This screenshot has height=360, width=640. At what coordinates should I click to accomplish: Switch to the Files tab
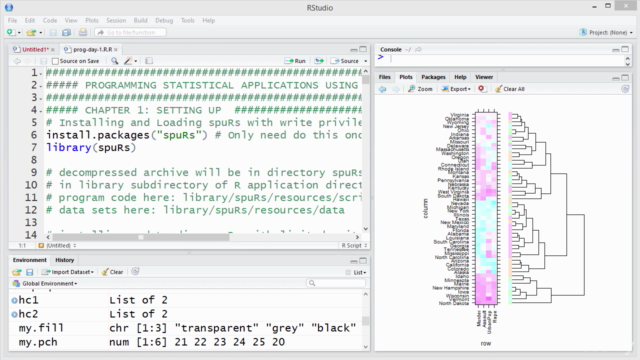[384, 77]
